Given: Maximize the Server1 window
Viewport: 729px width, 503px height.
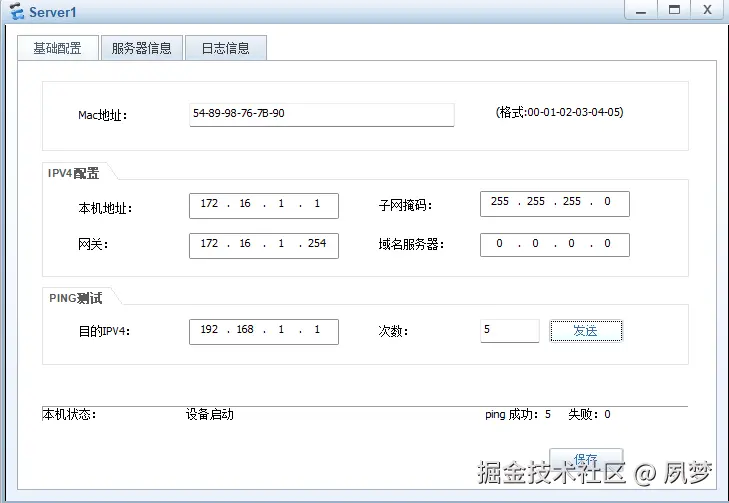Looking at the screenshot, I should pyautogui.click(x=674, y=10).
